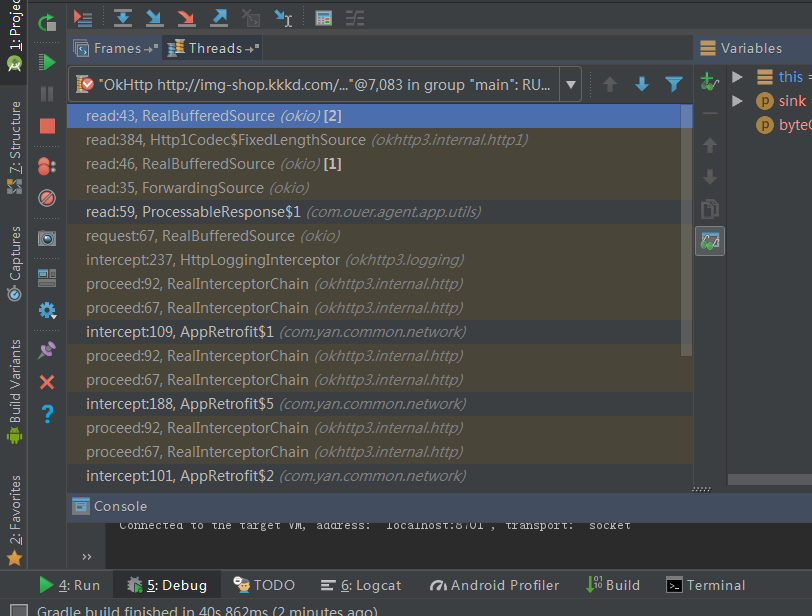Image resolution: width=812 pixels, height=616 pixels.
Task: Open the Console panel tab
Action: (x=110, y=506)
